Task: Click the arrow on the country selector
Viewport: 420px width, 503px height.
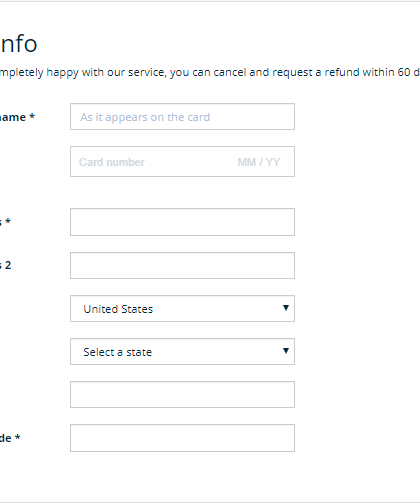Action: (x=286, y=308)
